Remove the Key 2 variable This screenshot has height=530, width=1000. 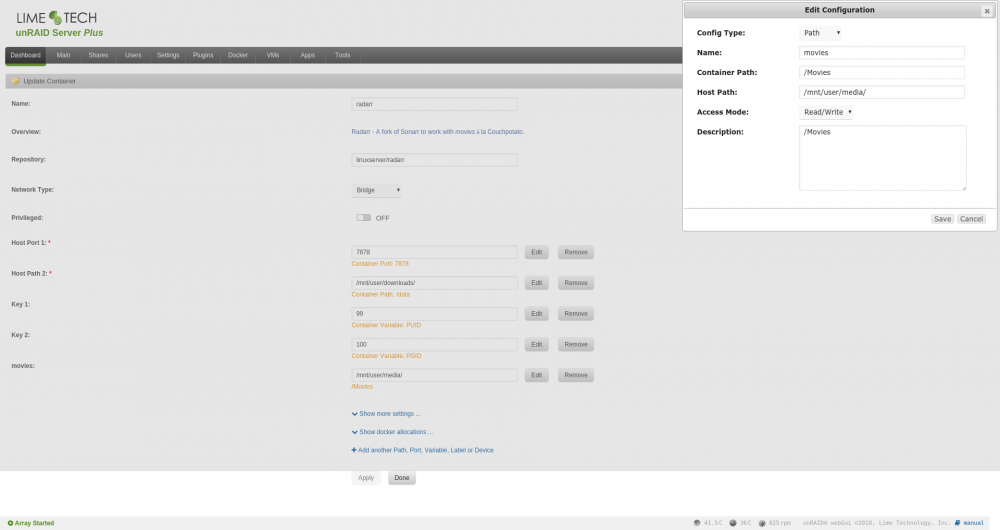pyautogui.click(x=576, y=344)
